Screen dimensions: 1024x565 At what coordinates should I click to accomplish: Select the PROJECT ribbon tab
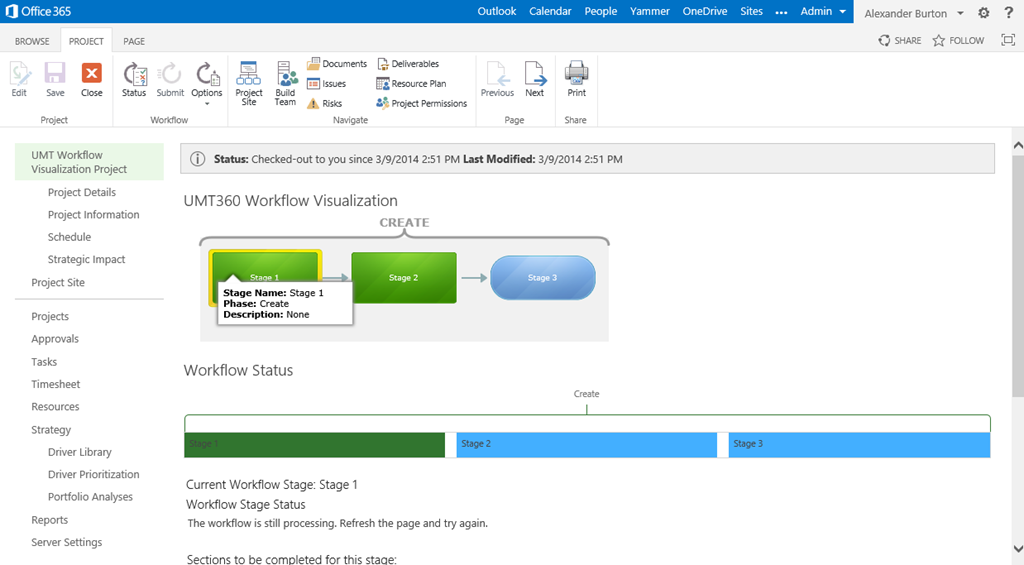(x=86, y=41)
